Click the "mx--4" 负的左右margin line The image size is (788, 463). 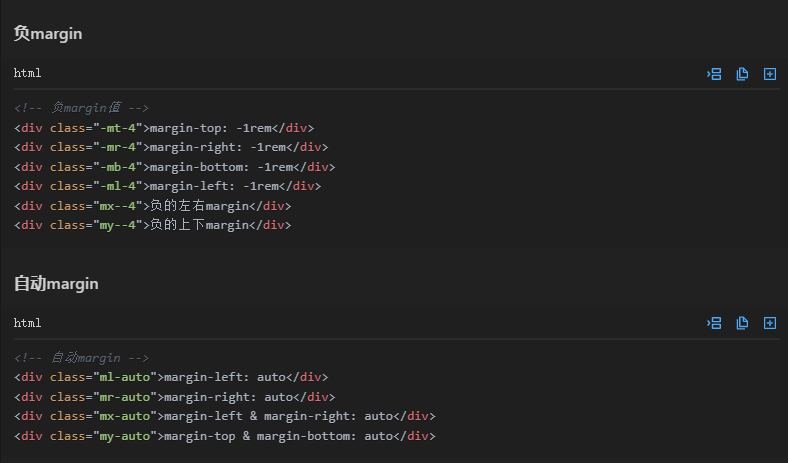click(152, 206)
